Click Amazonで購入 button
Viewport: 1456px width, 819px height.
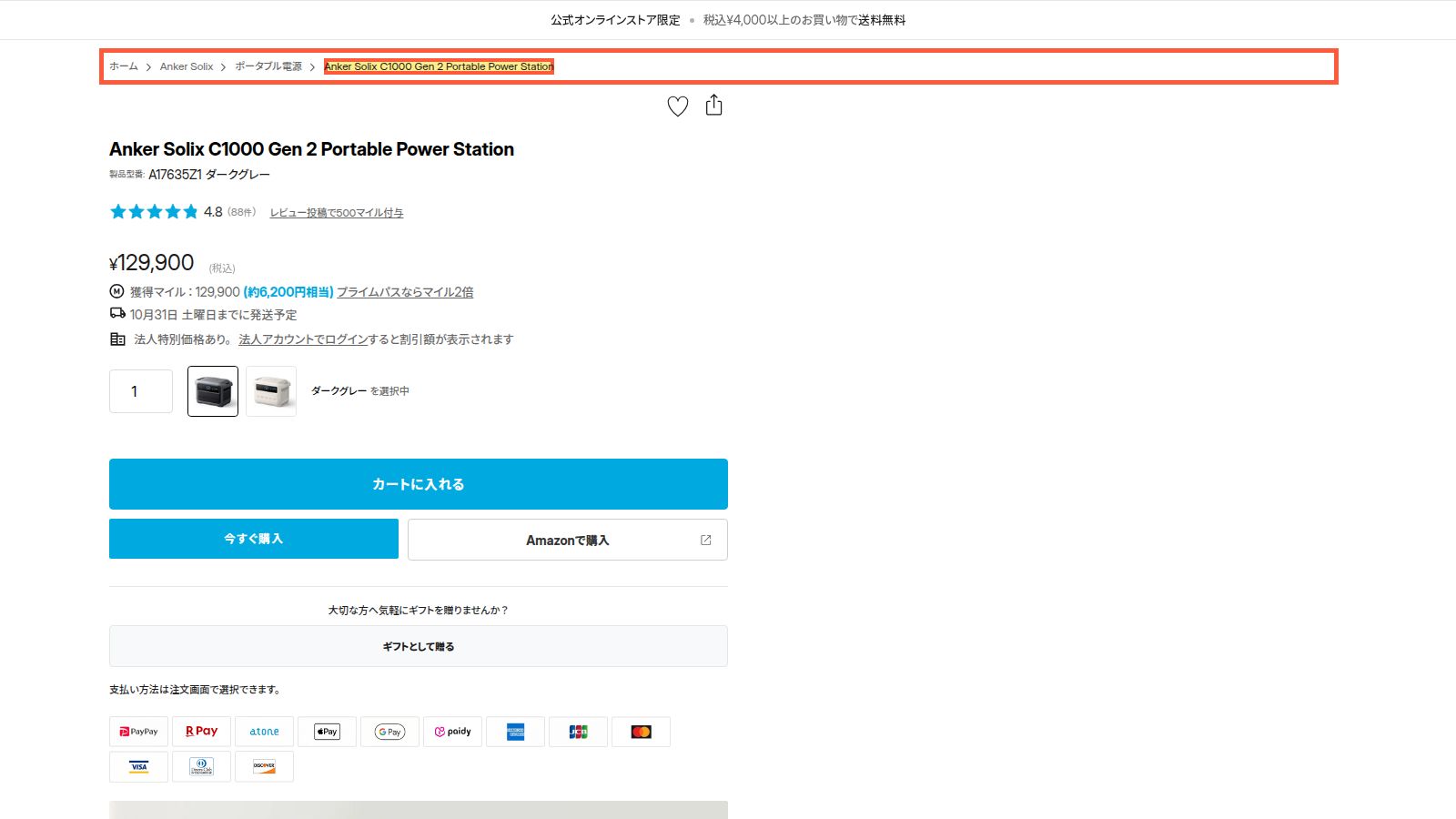568,540
